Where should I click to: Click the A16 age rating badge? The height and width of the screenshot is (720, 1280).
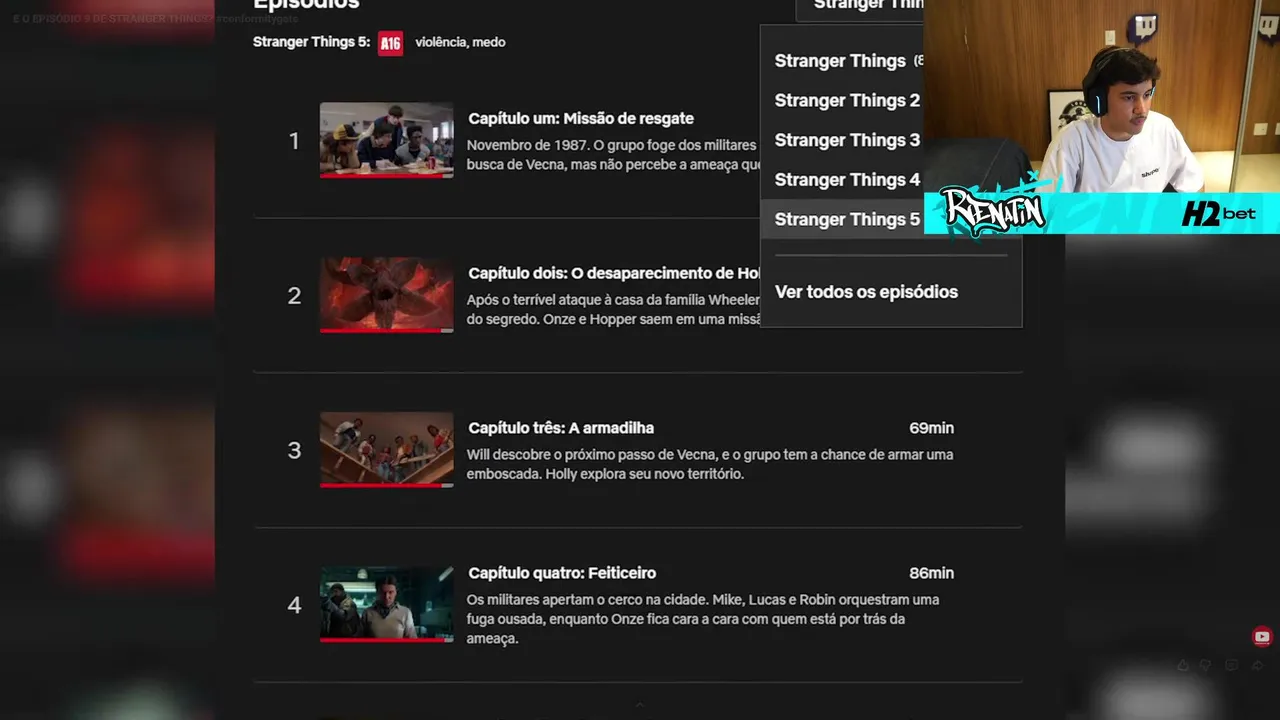[390, 44]
